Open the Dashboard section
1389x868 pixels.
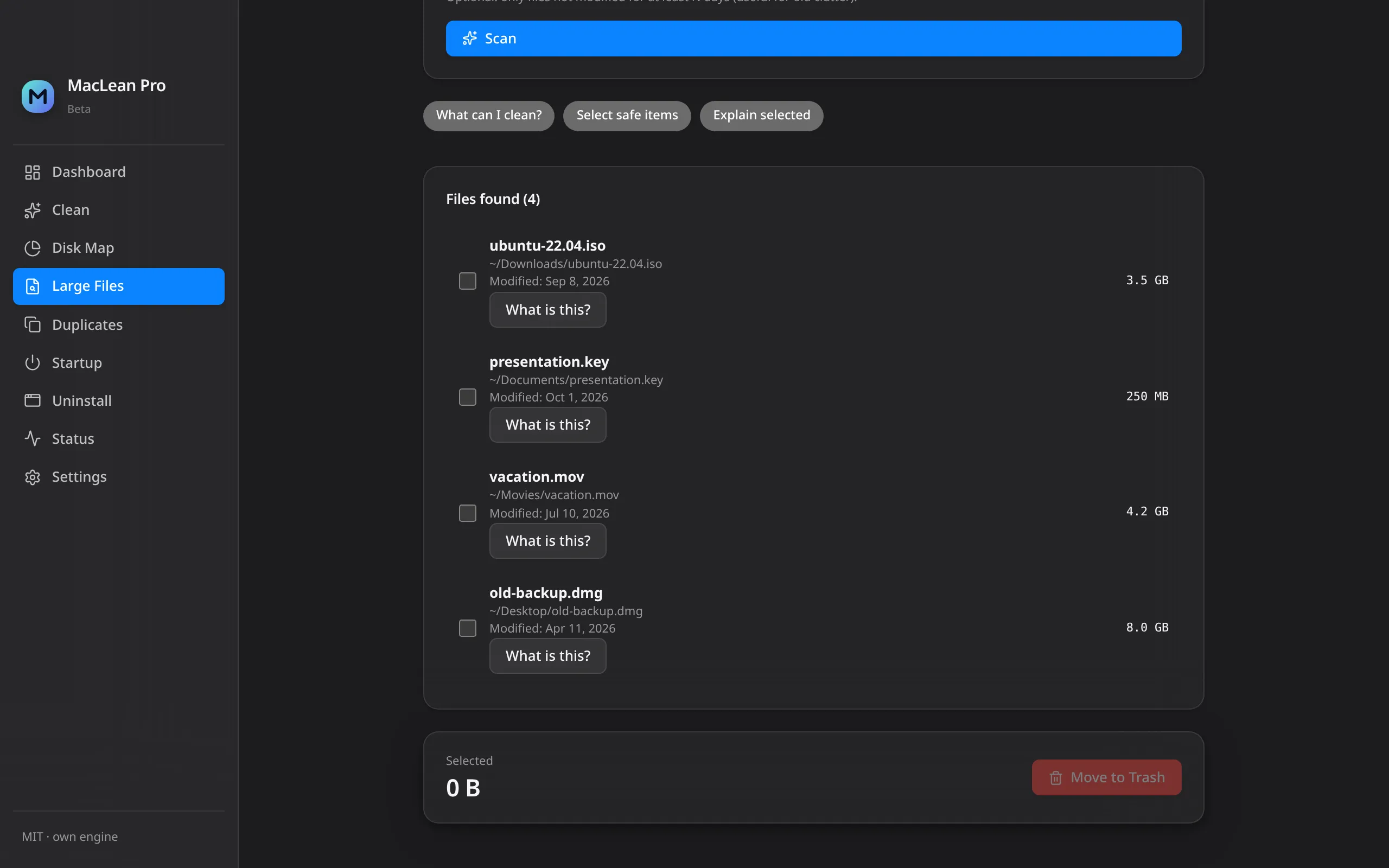[x=119, y=172]
